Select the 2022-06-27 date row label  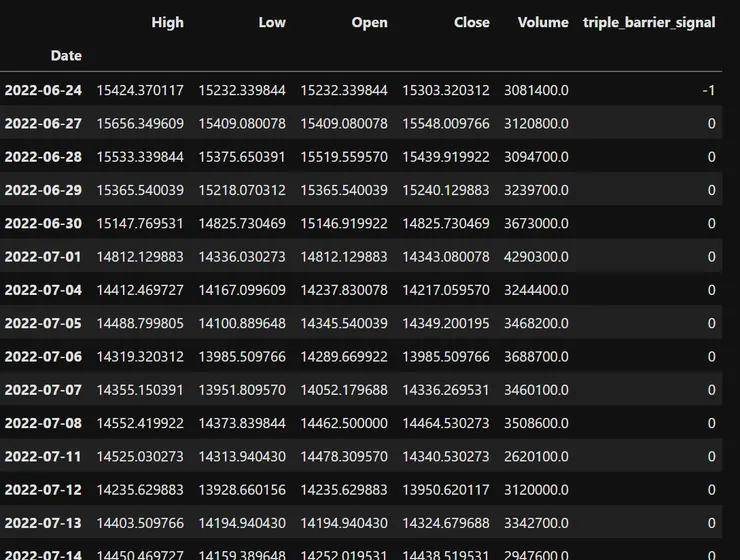[43, 124]
